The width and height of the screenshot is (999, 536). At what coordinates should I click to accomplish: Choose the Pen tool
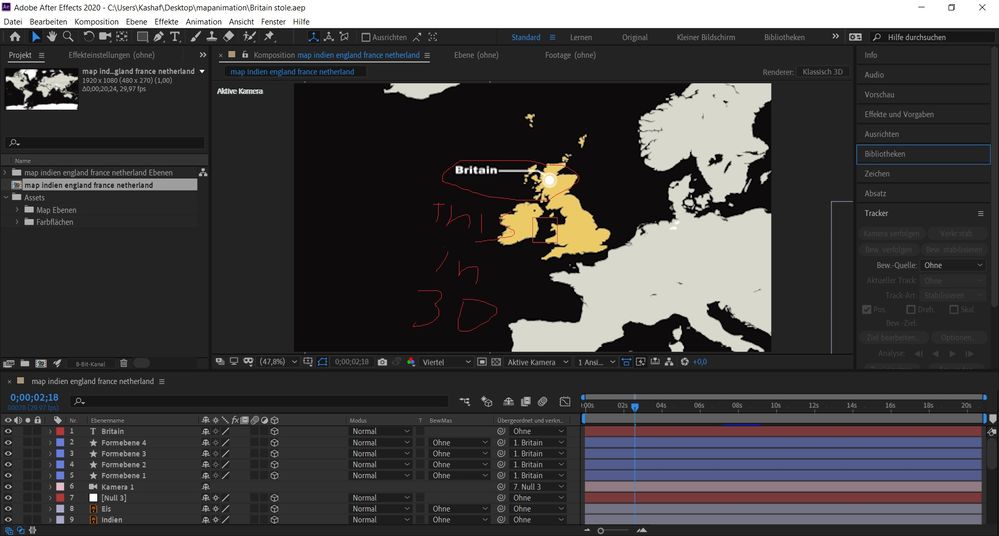coord(158,37)
